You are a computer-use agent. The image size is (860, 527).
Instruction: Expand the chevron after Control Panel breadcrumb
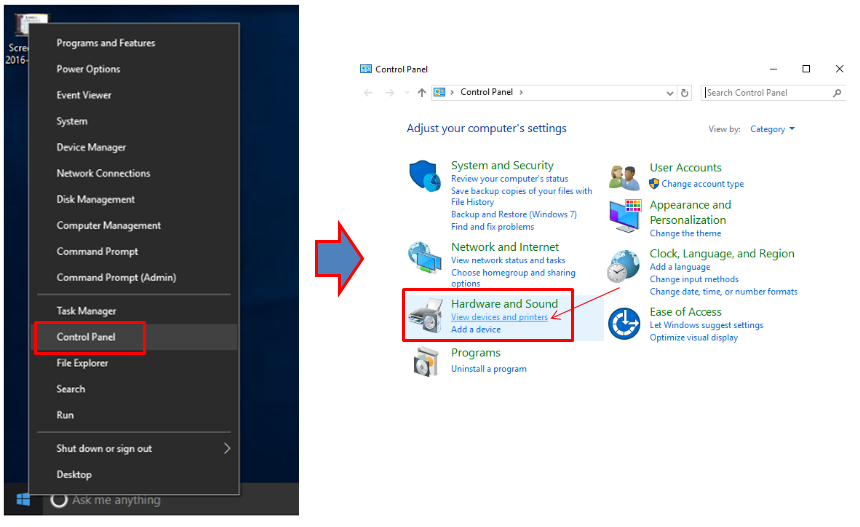(521, 92)
